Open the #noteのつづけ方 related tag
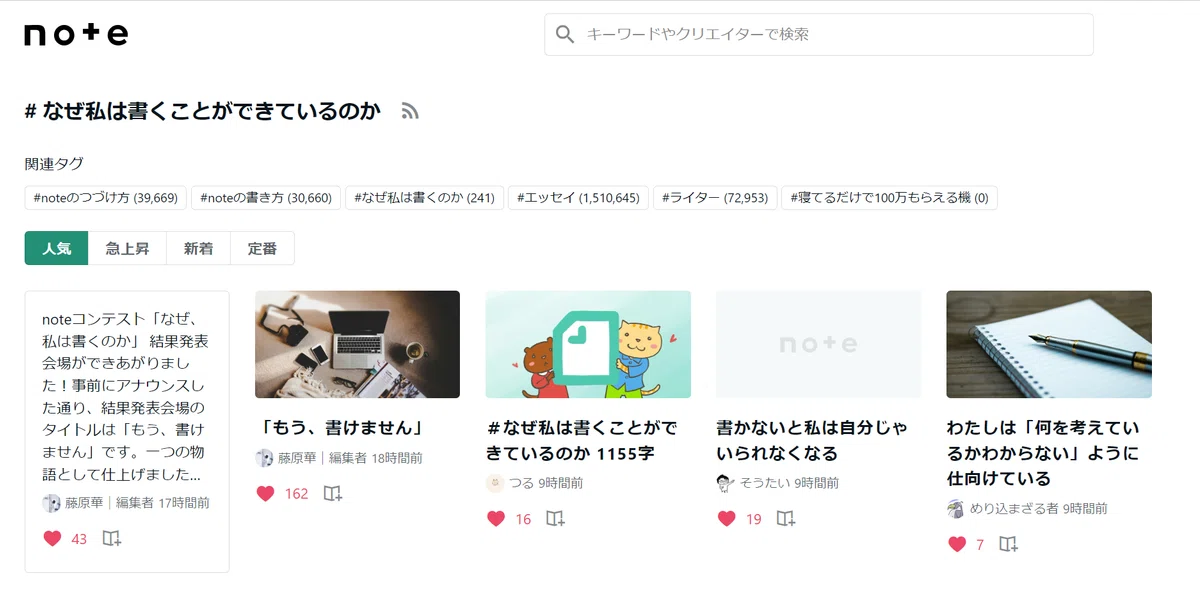Screen dimensions: 1200x612 coord(105,198)
